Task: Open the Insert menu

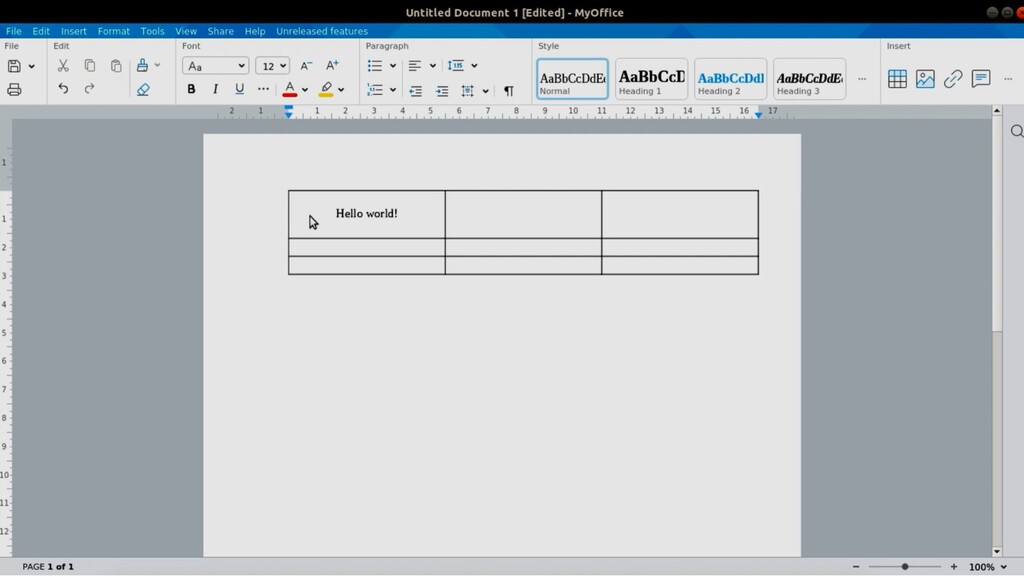Action: [74, 31]
